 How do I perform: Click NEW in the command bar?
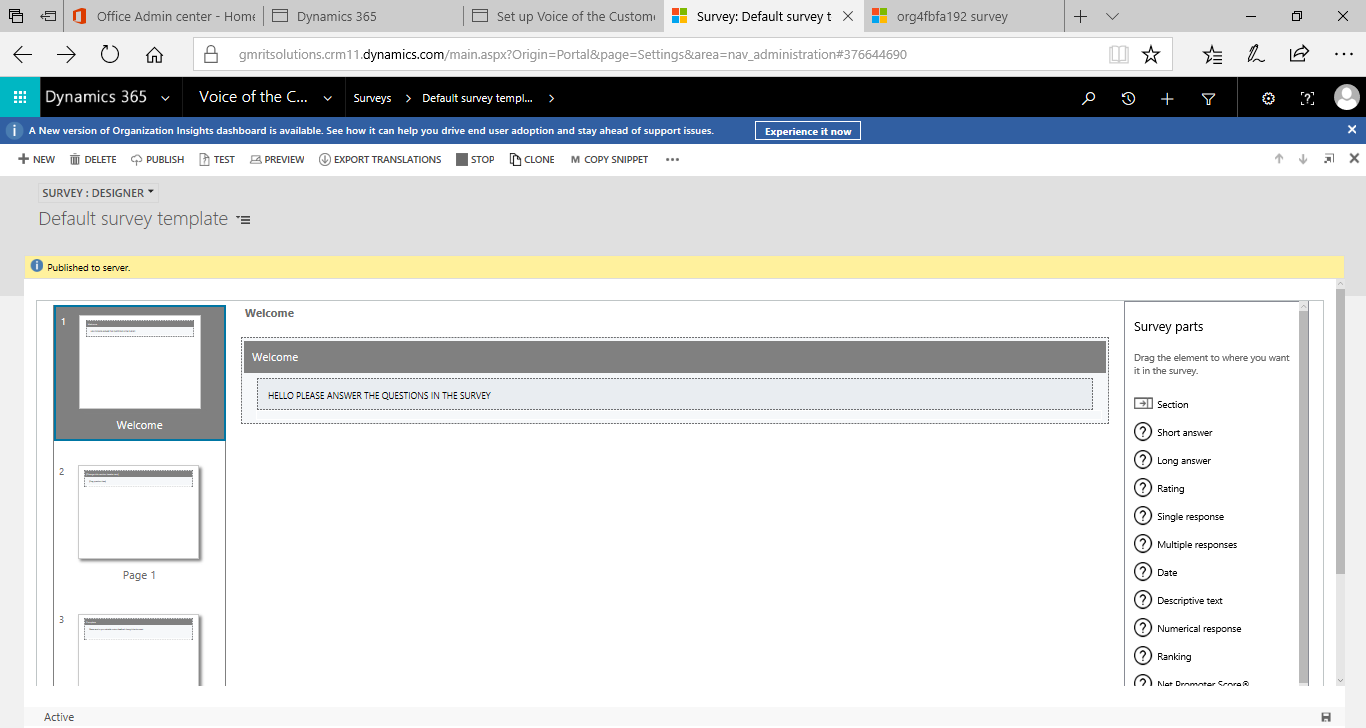click(37, 159)
